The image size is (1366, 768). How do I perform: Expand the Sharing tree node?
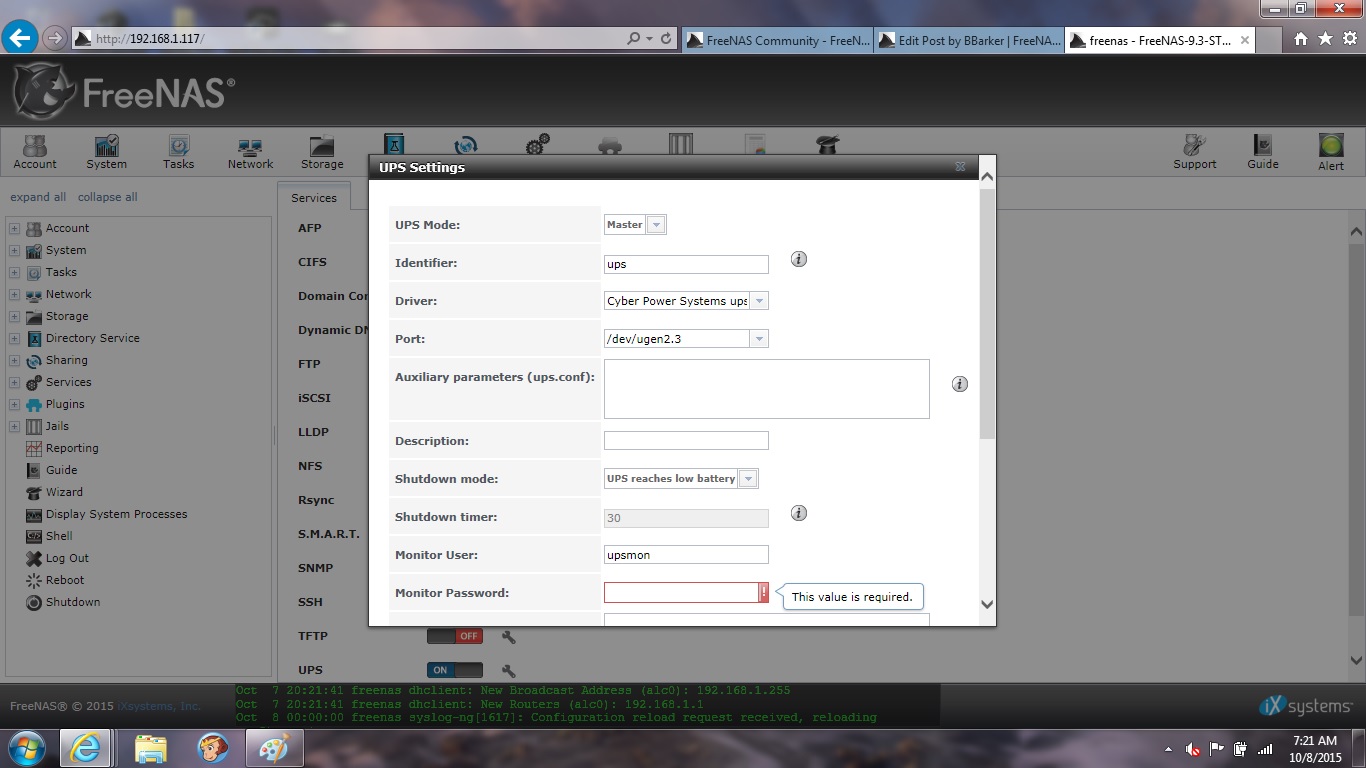coord(14,360)
